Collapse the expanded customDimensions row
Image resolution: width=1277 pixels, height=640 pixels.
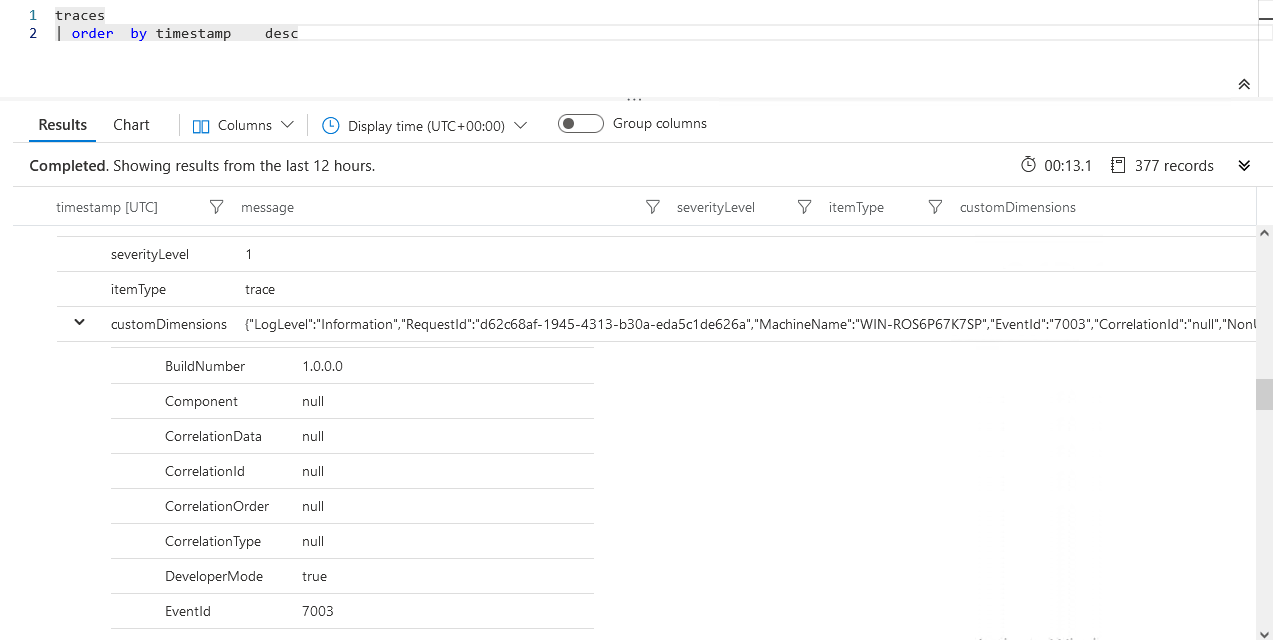tap(80, 323)
